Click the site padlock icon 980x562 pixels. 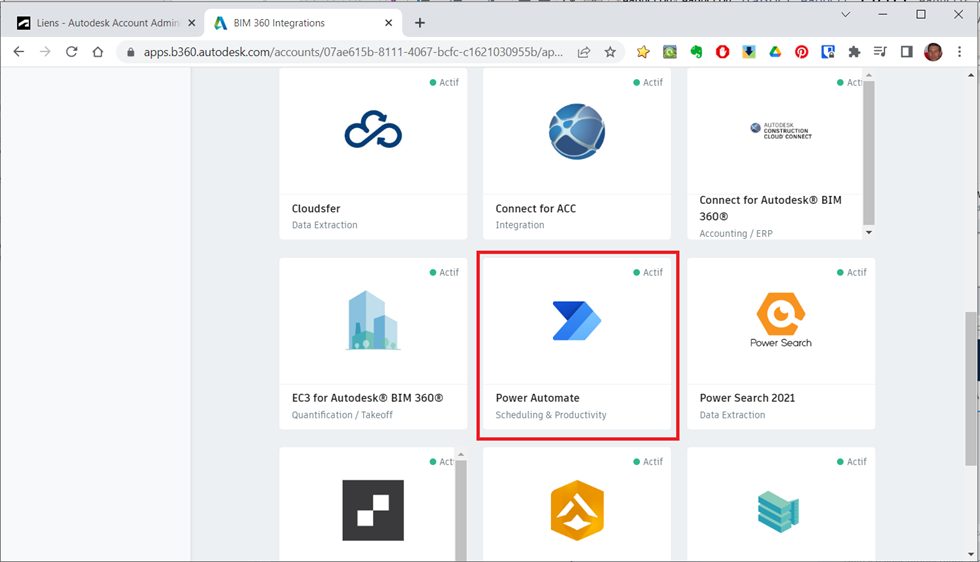tap(131, 53)
